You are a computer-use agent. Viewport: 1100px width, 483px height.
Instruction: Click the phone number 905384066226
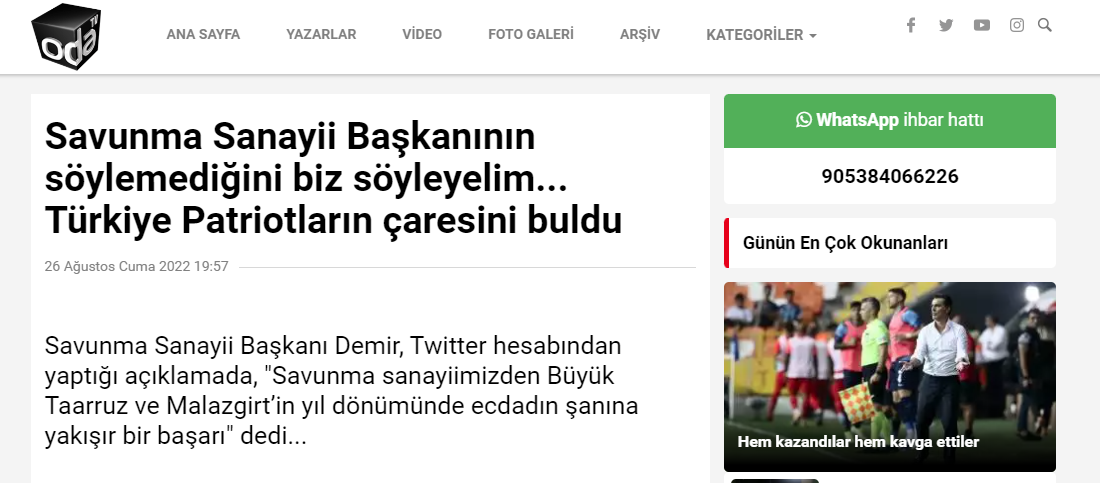(890, 176)
